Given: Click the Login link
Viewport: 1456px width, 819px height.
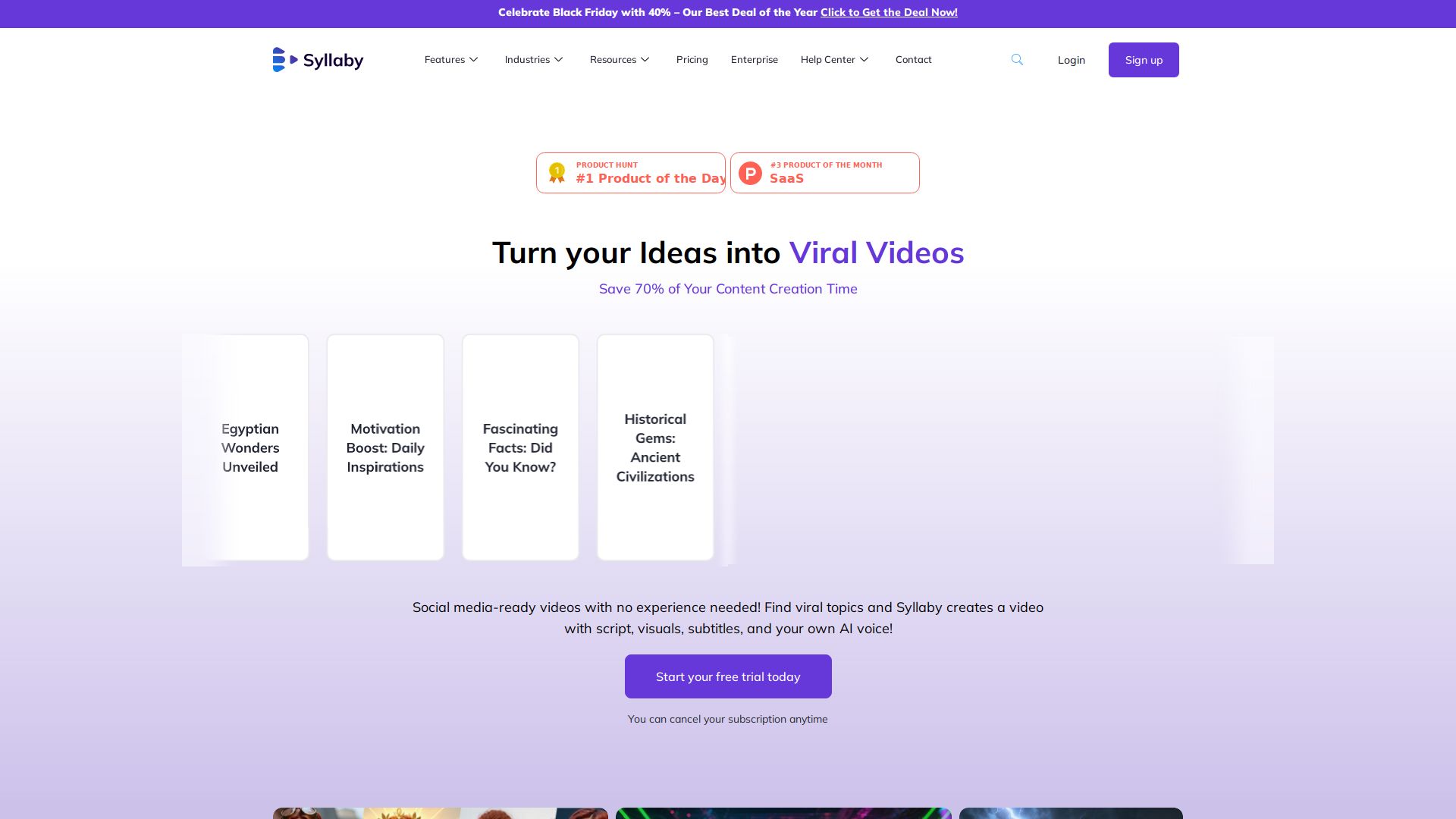Looking at the screenshot, I should click(x=1071, y=60).
